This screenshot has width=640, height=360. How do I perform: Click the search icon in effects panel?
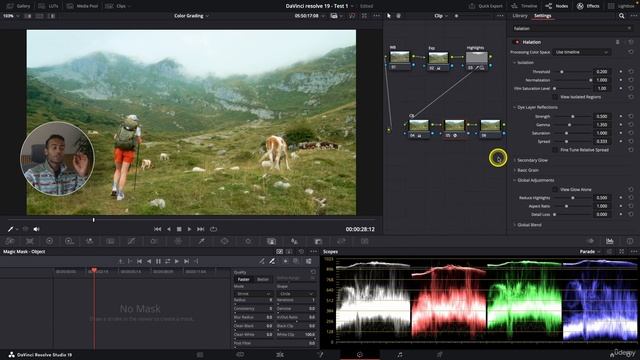pos(621,16)
